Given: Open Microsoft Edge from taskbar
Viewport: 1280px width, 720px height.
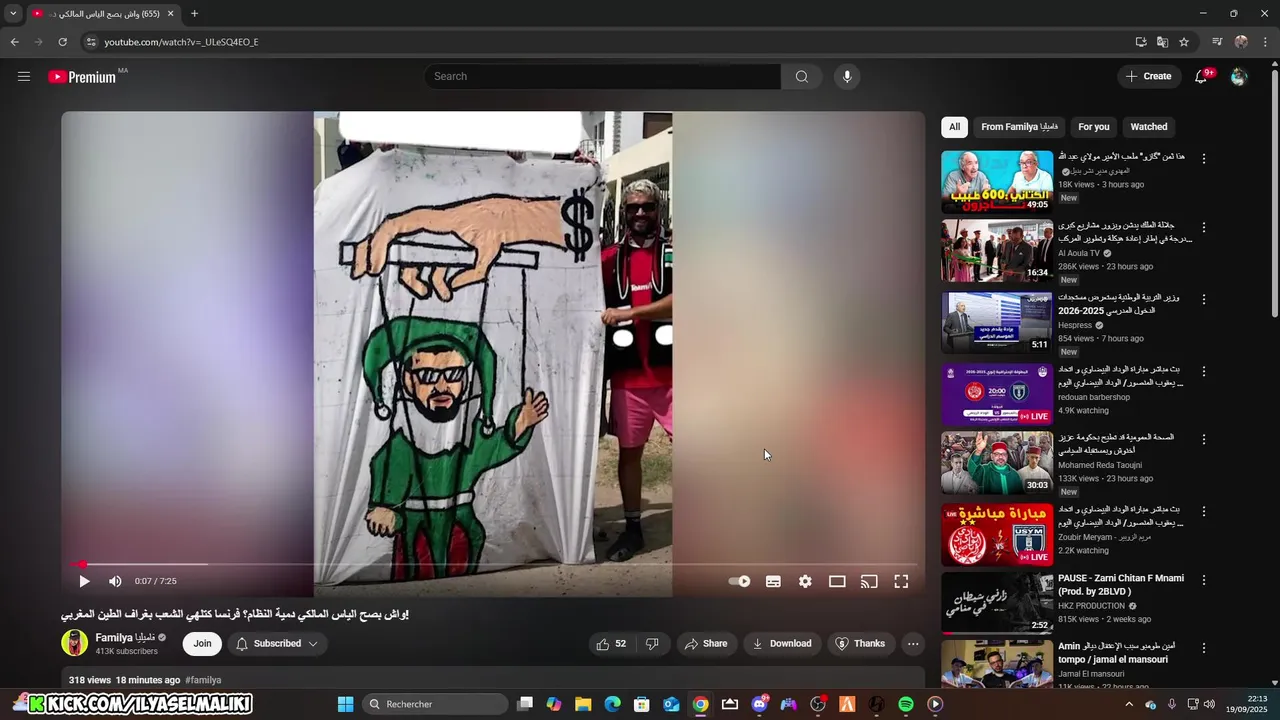Looking at the screenshot, I should 613,704.
